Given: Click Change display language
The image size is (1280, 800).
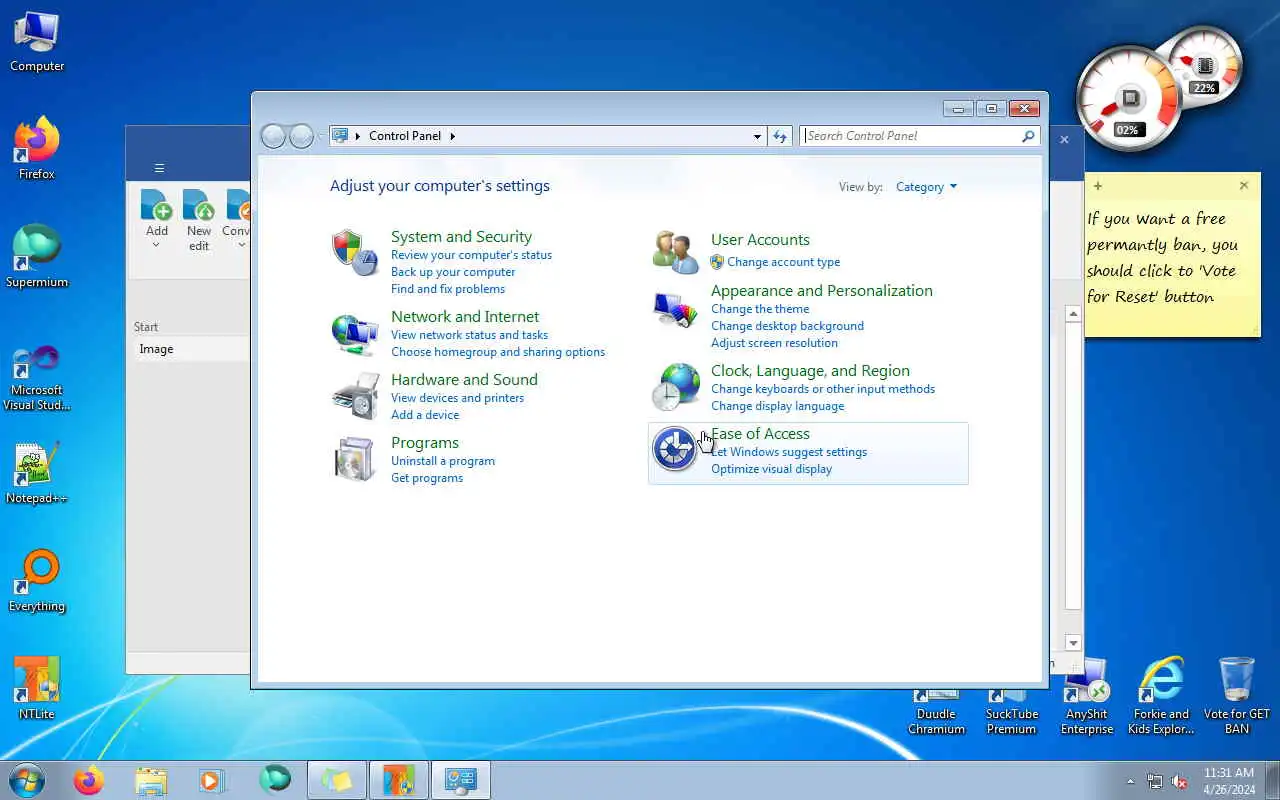Looking at the screenshot, I should [x=777, y=406].
